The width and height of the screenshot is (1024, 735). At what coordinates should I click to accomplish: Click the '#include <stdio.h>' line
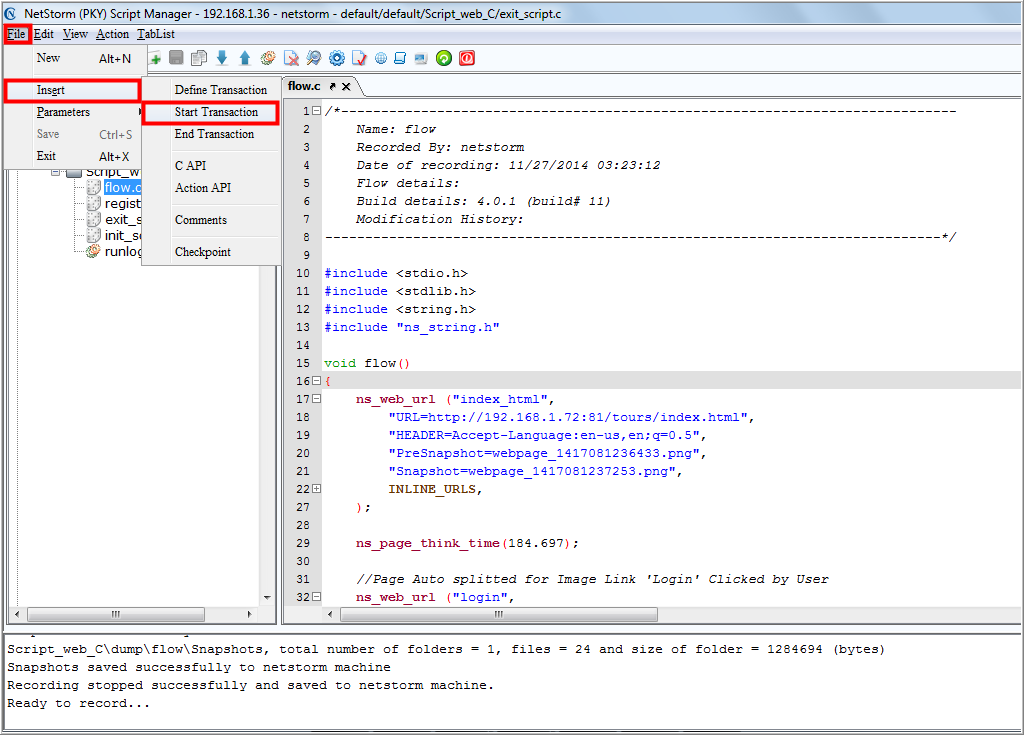[x=396, y=274]
